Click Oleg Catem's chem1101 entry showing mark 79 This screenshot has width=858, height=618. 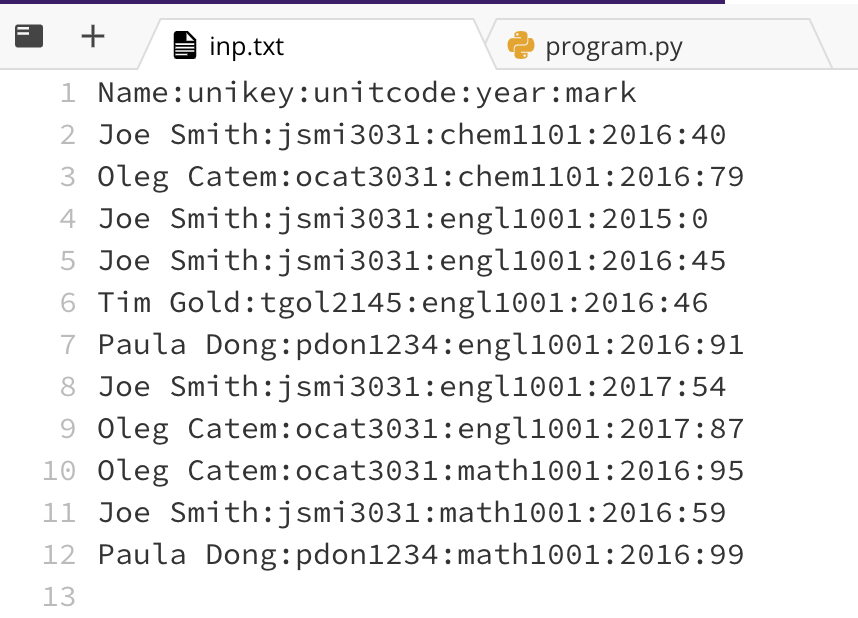click(x=420, y=176)
